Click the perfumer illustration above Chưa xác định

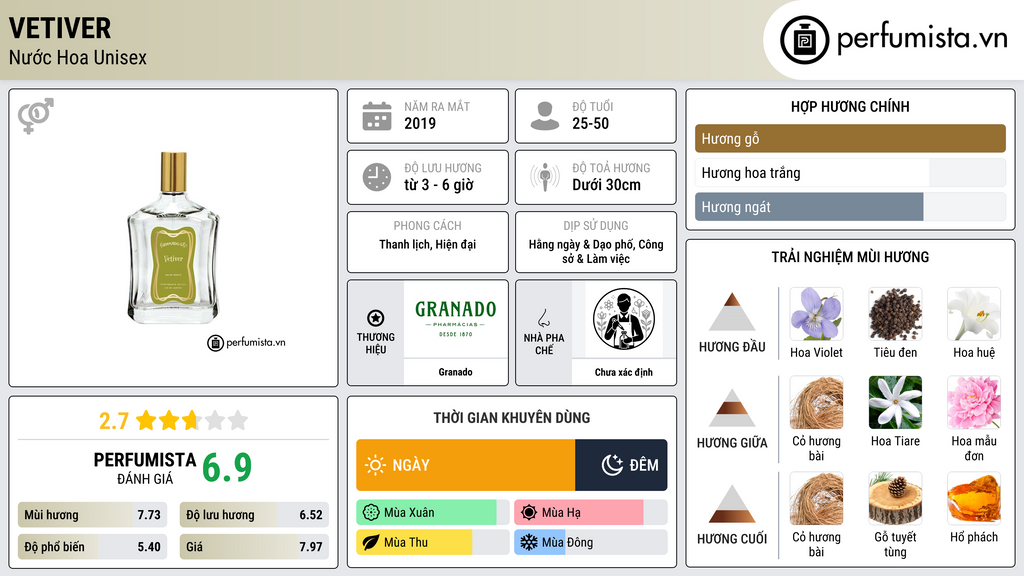click(624, 319)
